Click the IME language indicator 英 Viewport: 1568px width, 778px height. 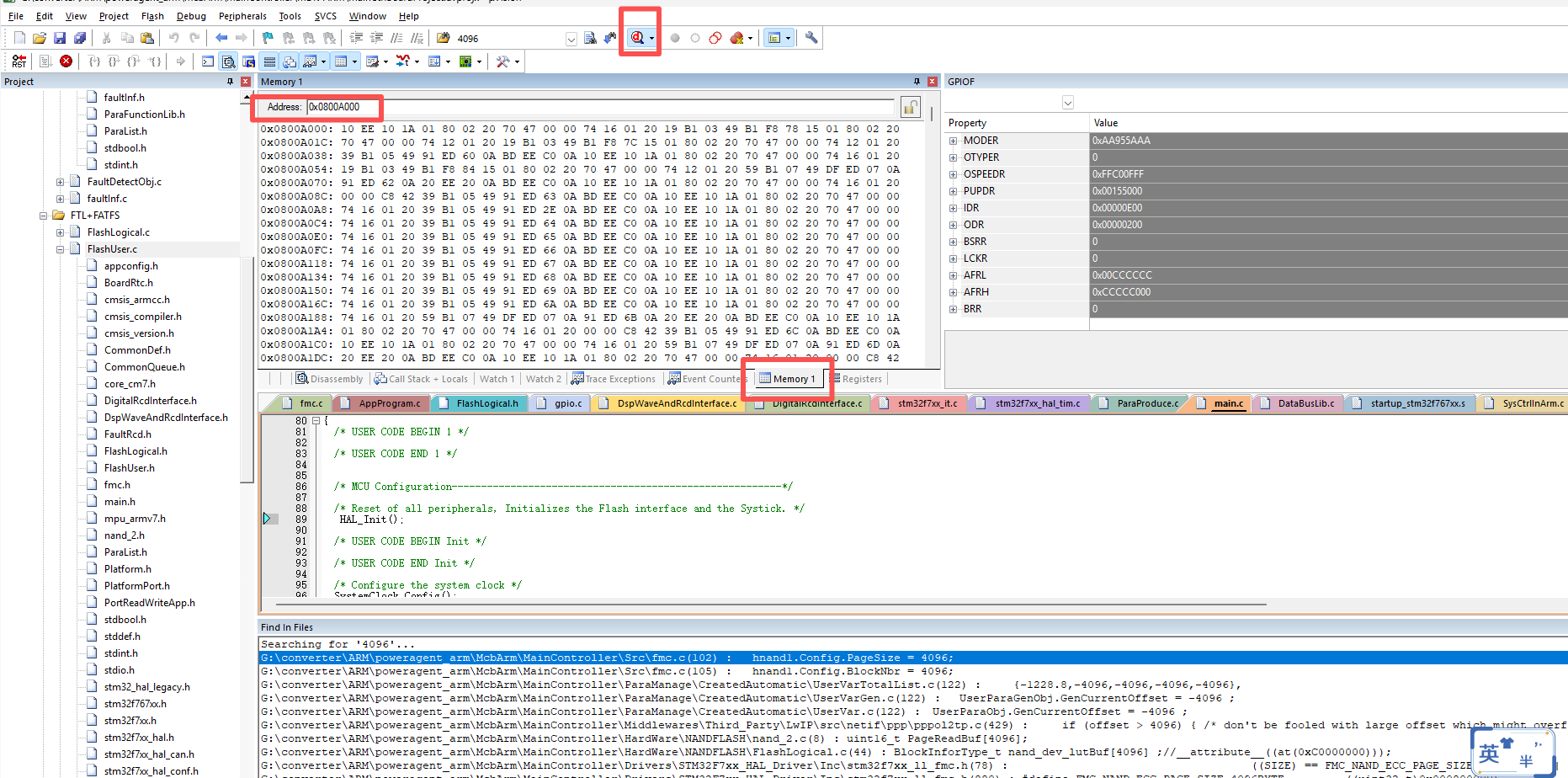(x=1490, y=753)
